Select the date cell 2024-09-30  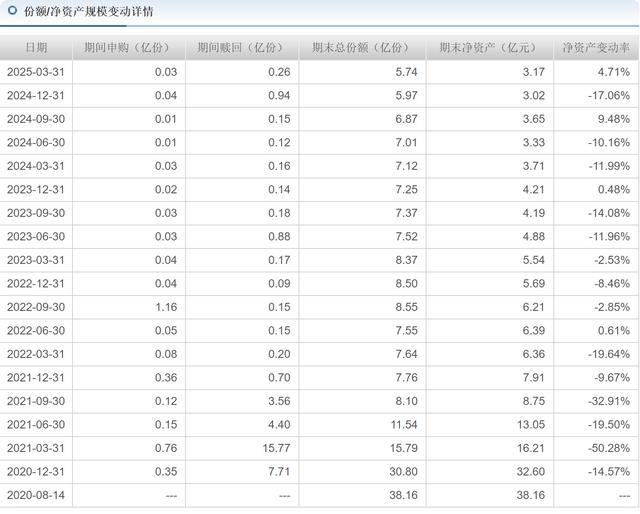click(x=36, y=119)
